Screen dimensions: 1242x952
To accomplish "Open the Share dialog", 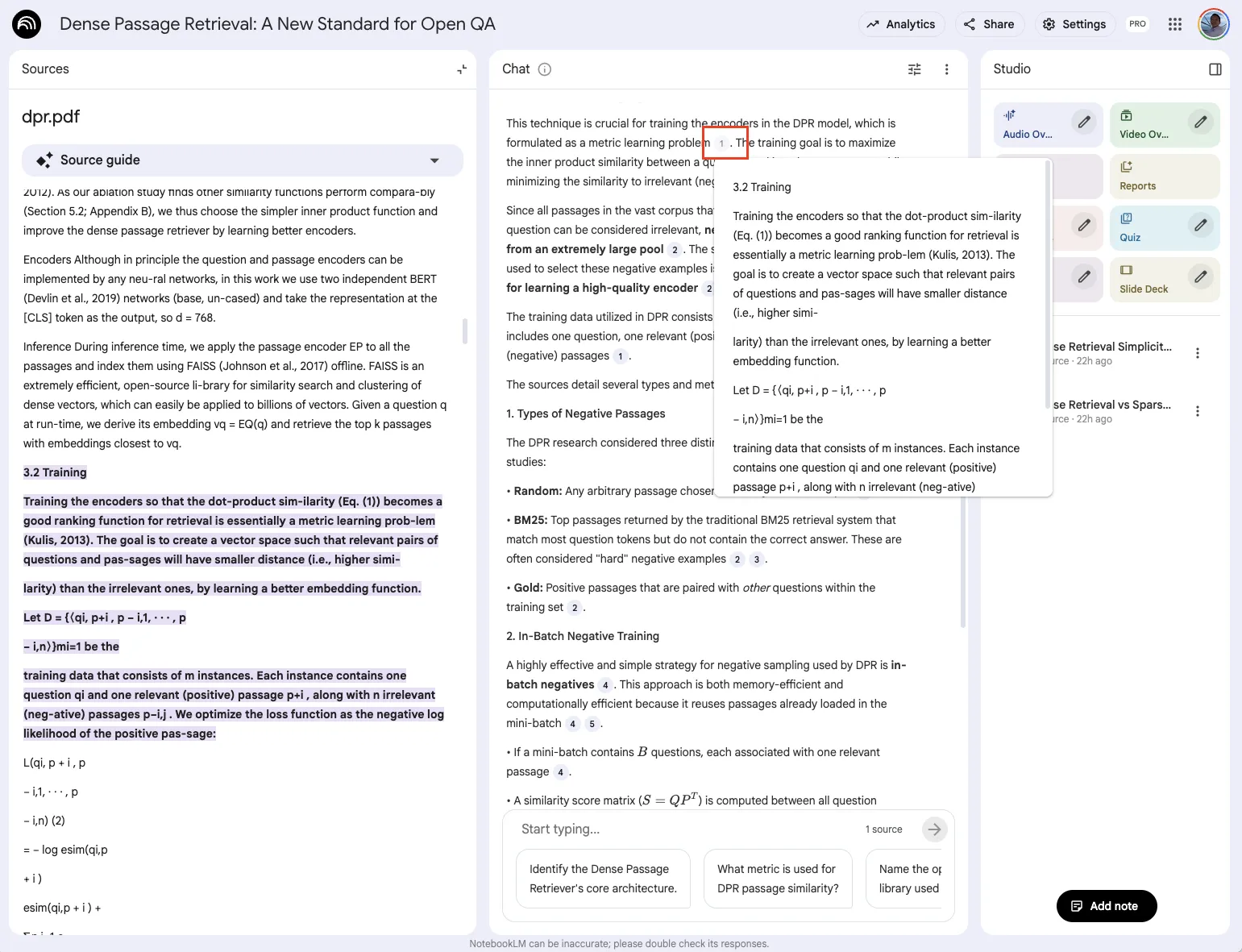I will tap(989, 24).
